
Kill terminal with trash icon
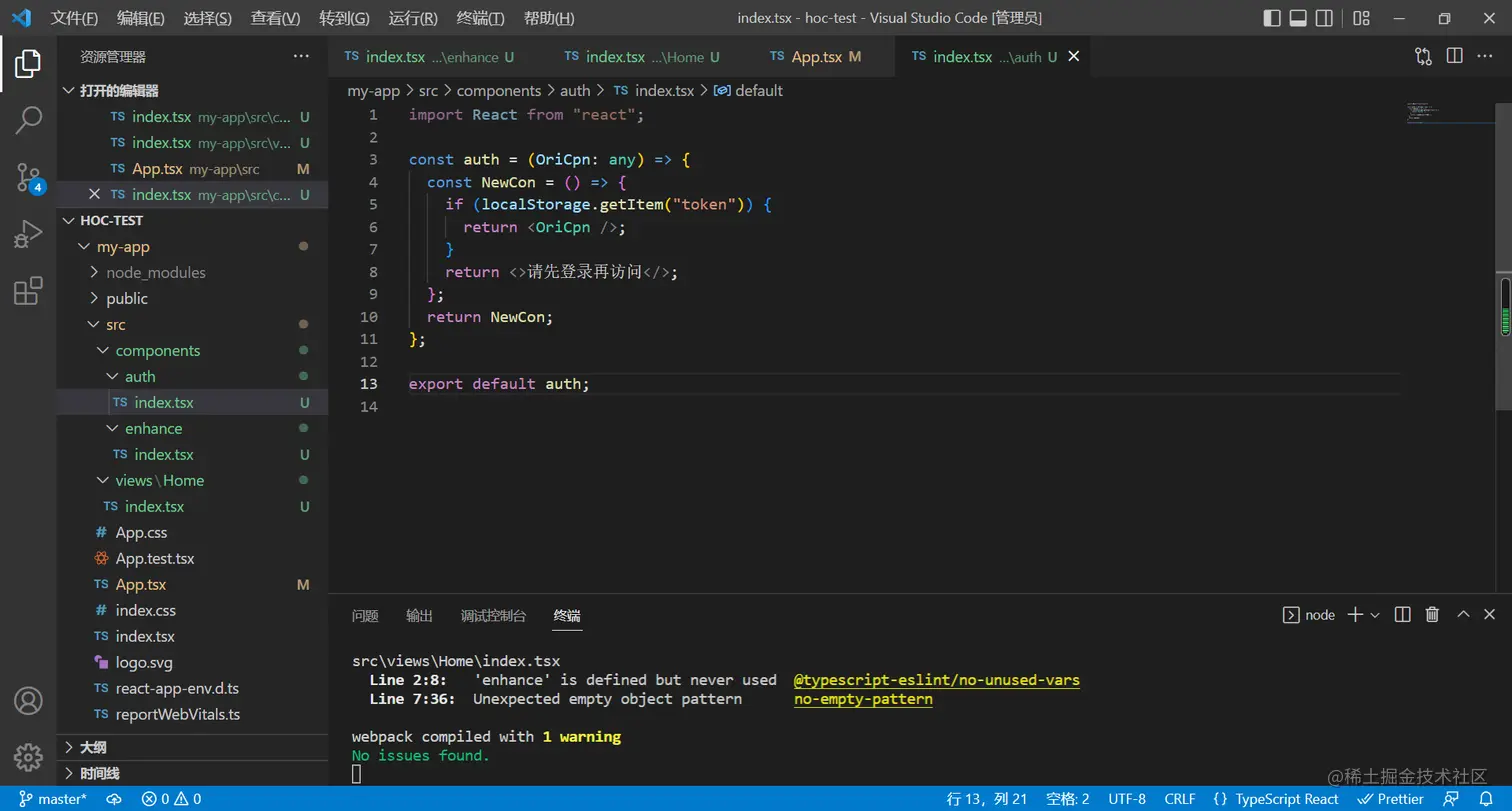click(1432, 615)
